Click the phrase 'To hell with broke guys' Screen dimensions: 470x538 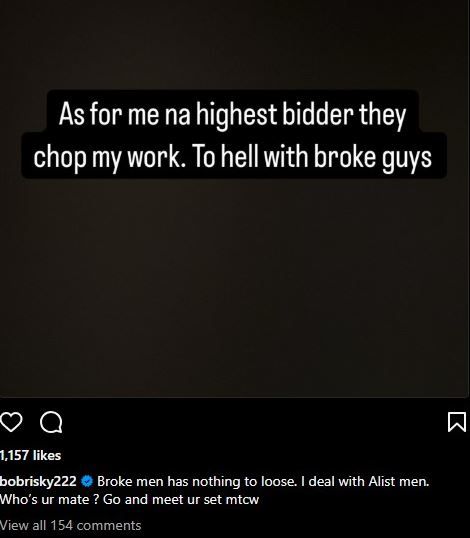point(313,157)
